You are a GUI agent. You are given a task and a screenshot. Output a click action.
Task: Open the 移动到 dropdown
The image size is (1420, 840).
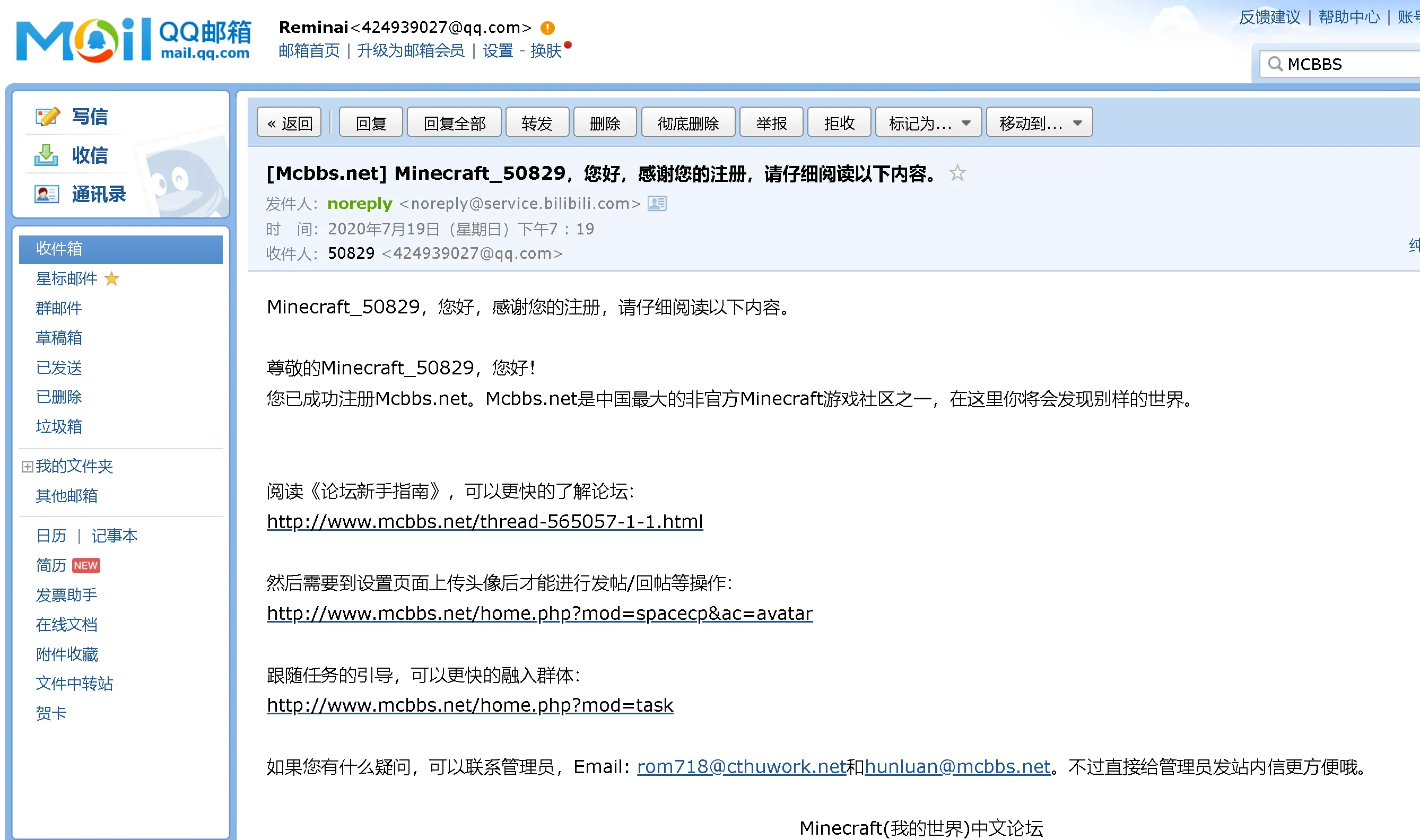pyautogui.click(x=1040, y=122)
